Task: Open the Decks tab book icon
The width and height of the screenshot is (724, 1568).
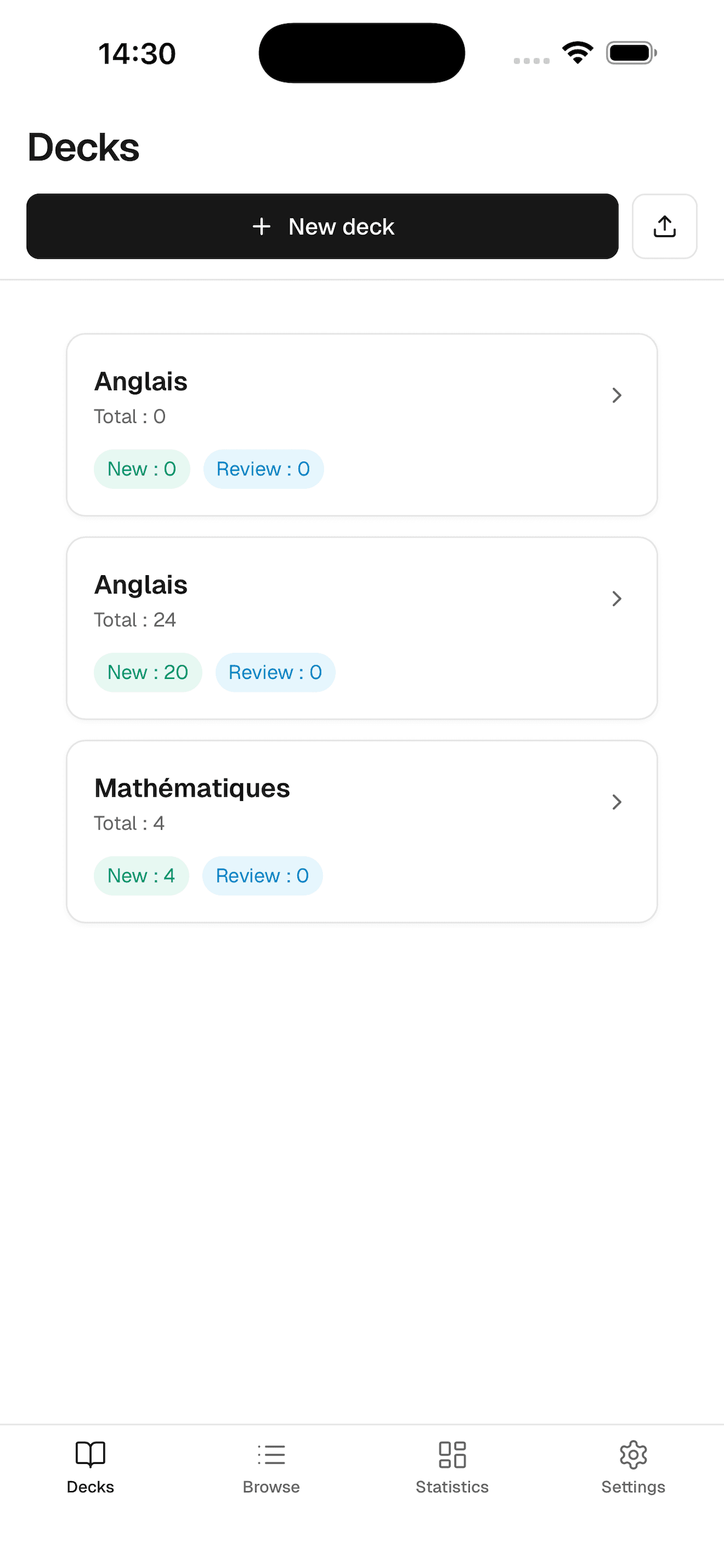Action: [90, 1455]
